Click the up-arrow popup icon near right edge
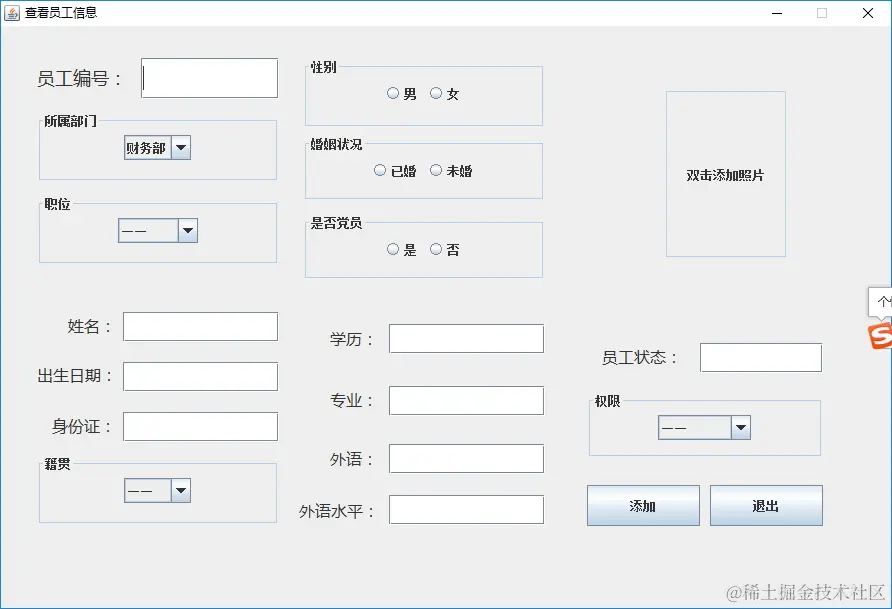 [882, 300]
